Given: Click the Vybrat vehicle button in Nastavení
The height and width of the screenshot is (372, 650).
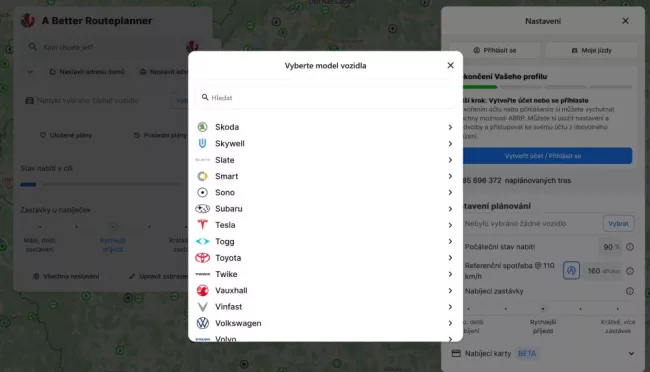Looking at the screenshot, I should pos(618,224).
